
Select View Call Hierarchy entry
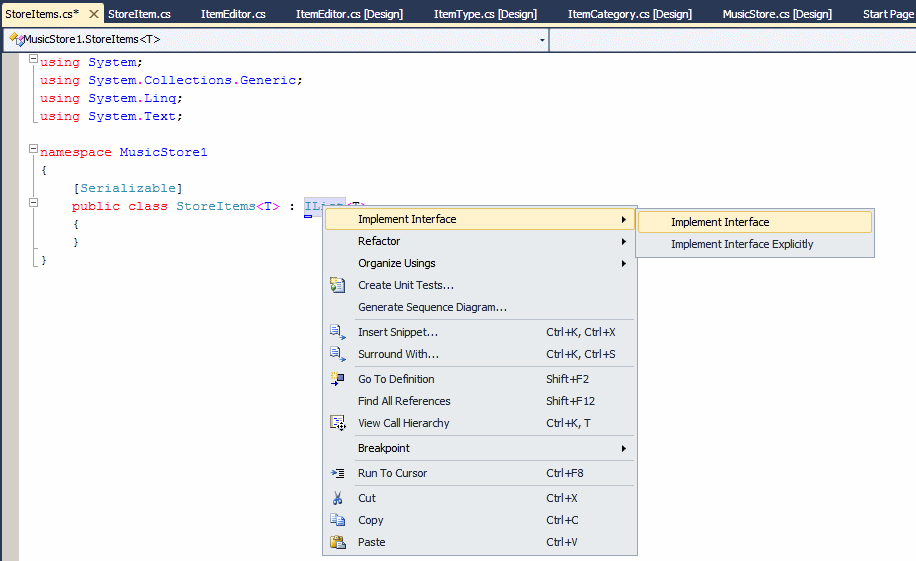[480, 423]
